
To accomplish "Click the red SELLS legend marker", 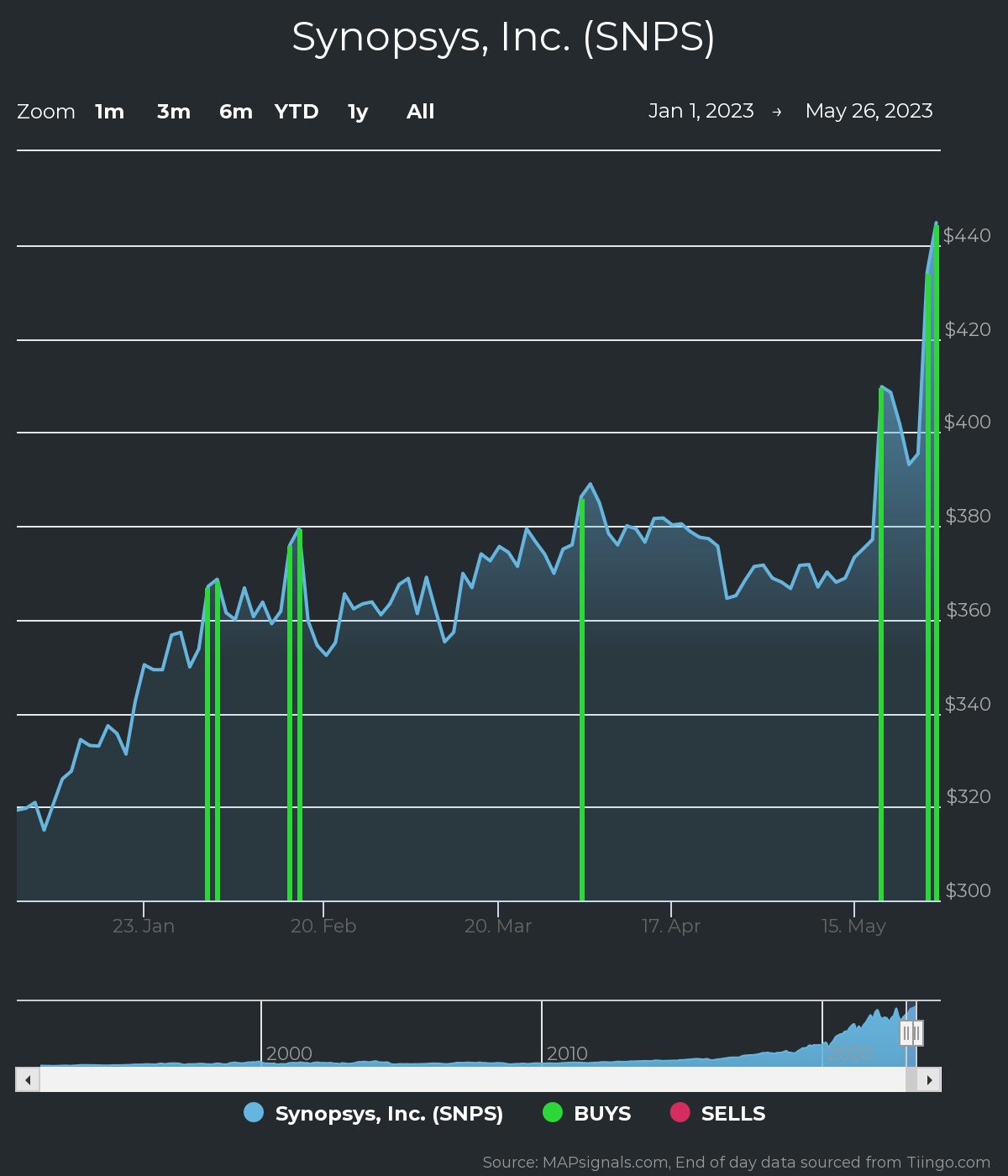I will (x=680, y=1112).
